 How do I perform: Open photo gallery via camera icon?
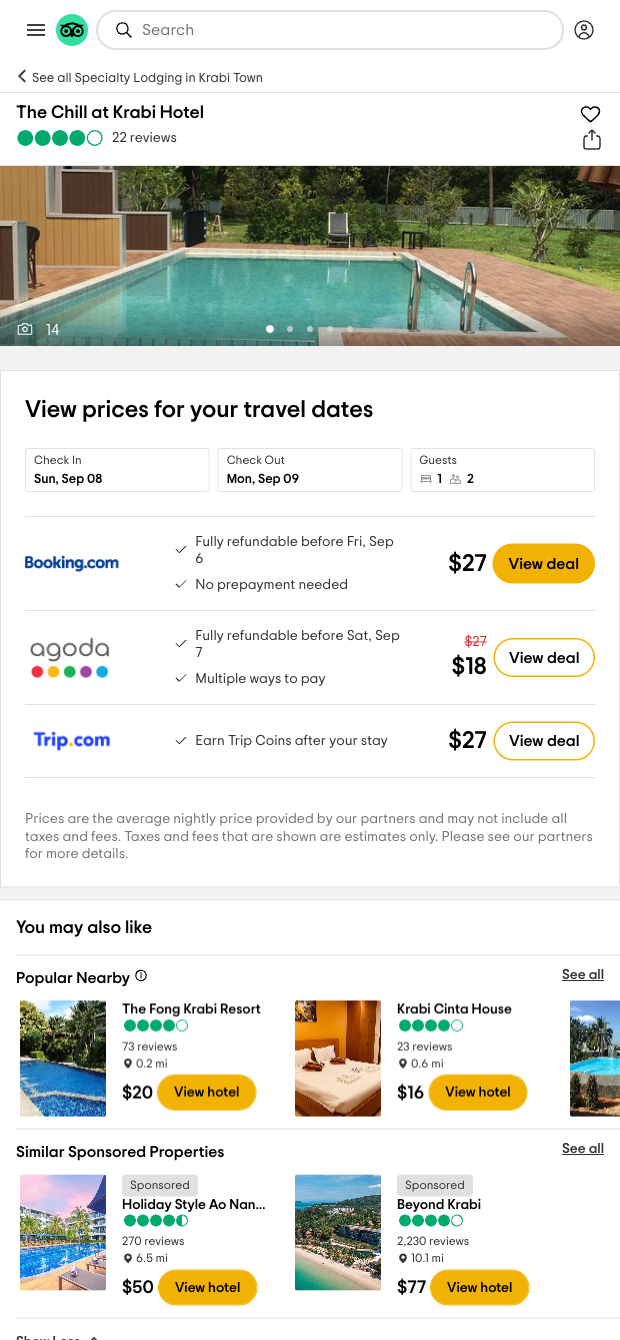(26, 330)
